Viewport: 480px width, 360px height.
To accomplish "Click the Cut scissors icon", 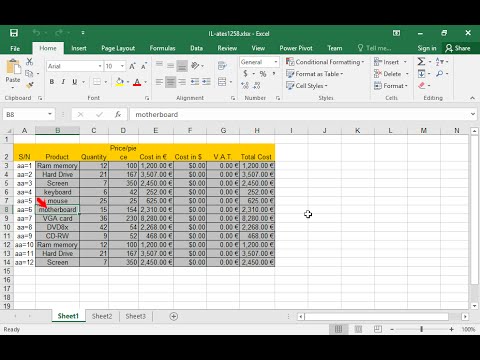I will [x=30, y=62].
